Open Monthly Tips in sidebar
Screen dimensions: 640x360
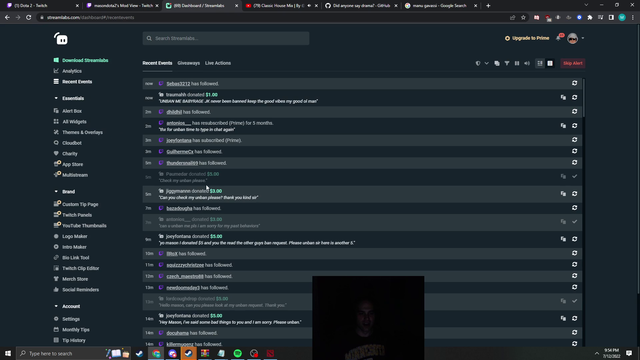[76, 329]
